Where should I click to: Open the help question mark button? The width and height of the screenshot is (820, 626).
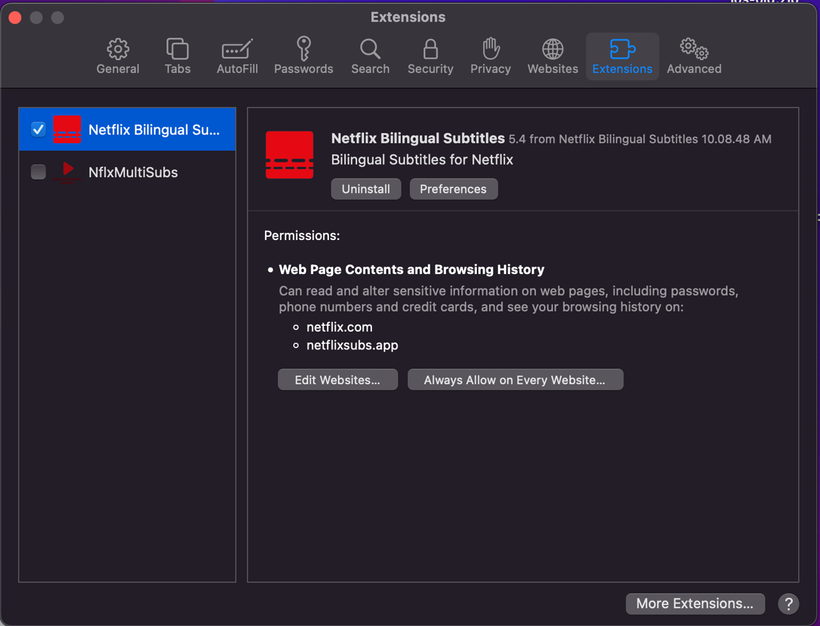click(x=788, y=604)
